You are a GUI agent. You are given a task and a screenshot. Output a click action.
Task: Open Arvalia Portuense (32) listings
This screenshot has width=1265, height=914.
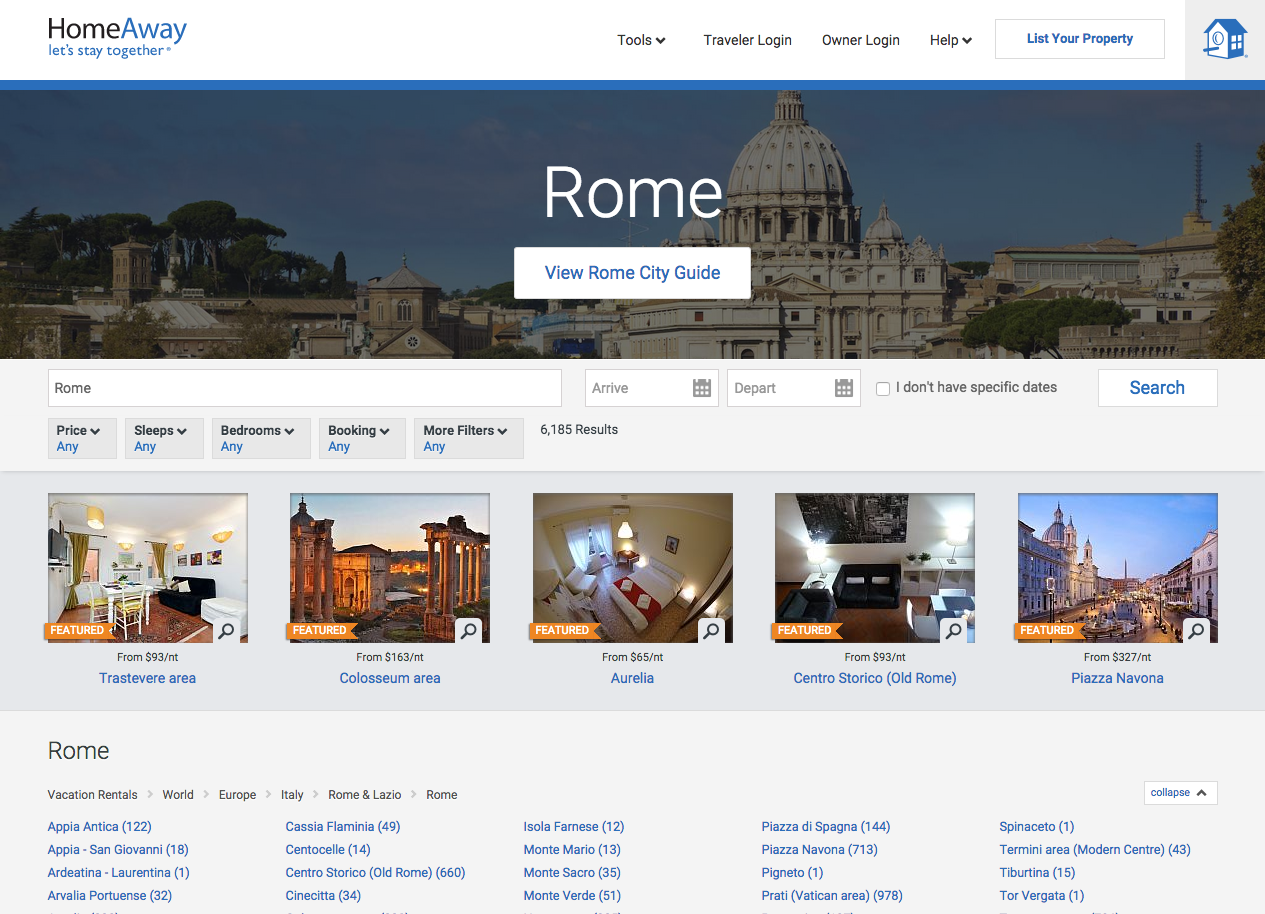click(x=110, y=896)
